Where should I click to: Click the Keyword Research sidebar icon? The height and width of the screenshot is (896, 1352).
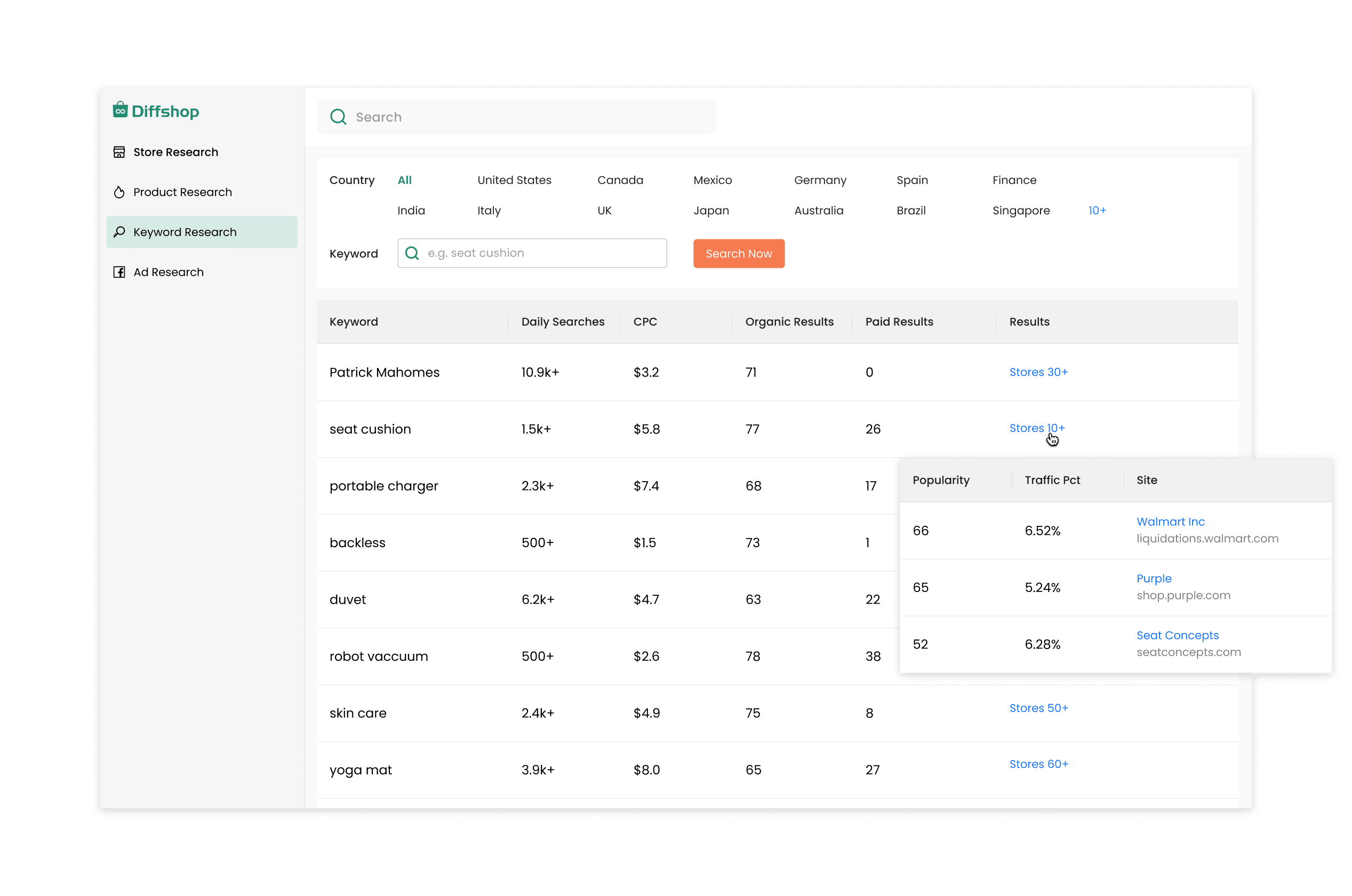click(x=119, y=231)
